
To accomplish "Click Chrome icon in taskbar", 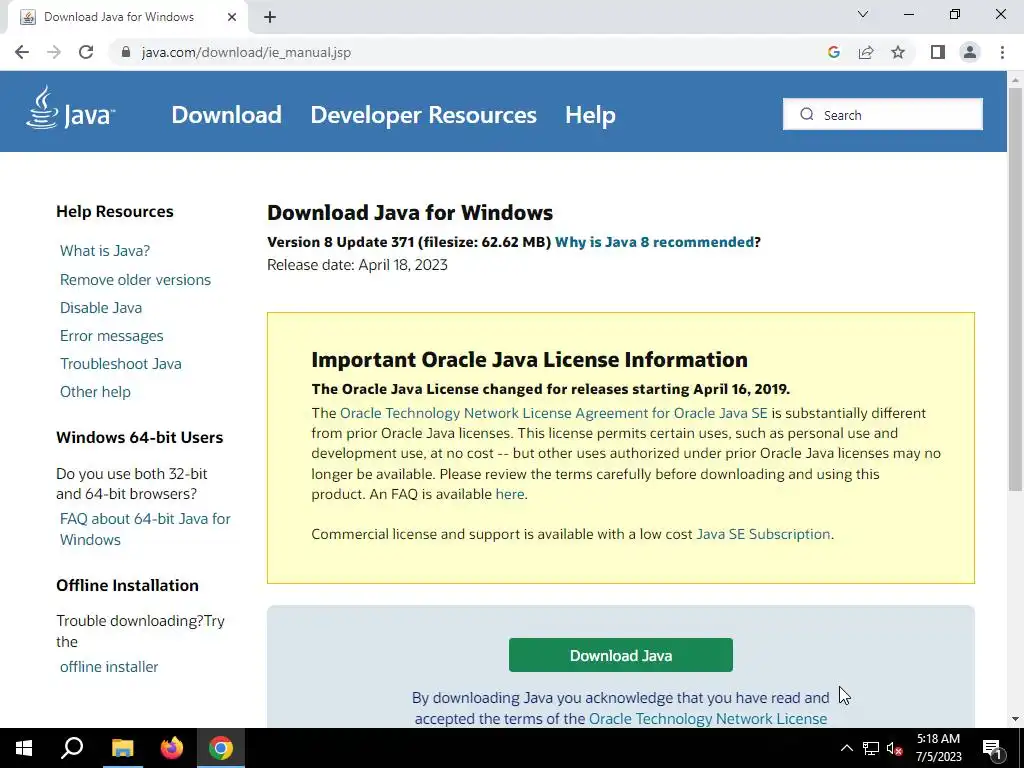I will [221, 748].
